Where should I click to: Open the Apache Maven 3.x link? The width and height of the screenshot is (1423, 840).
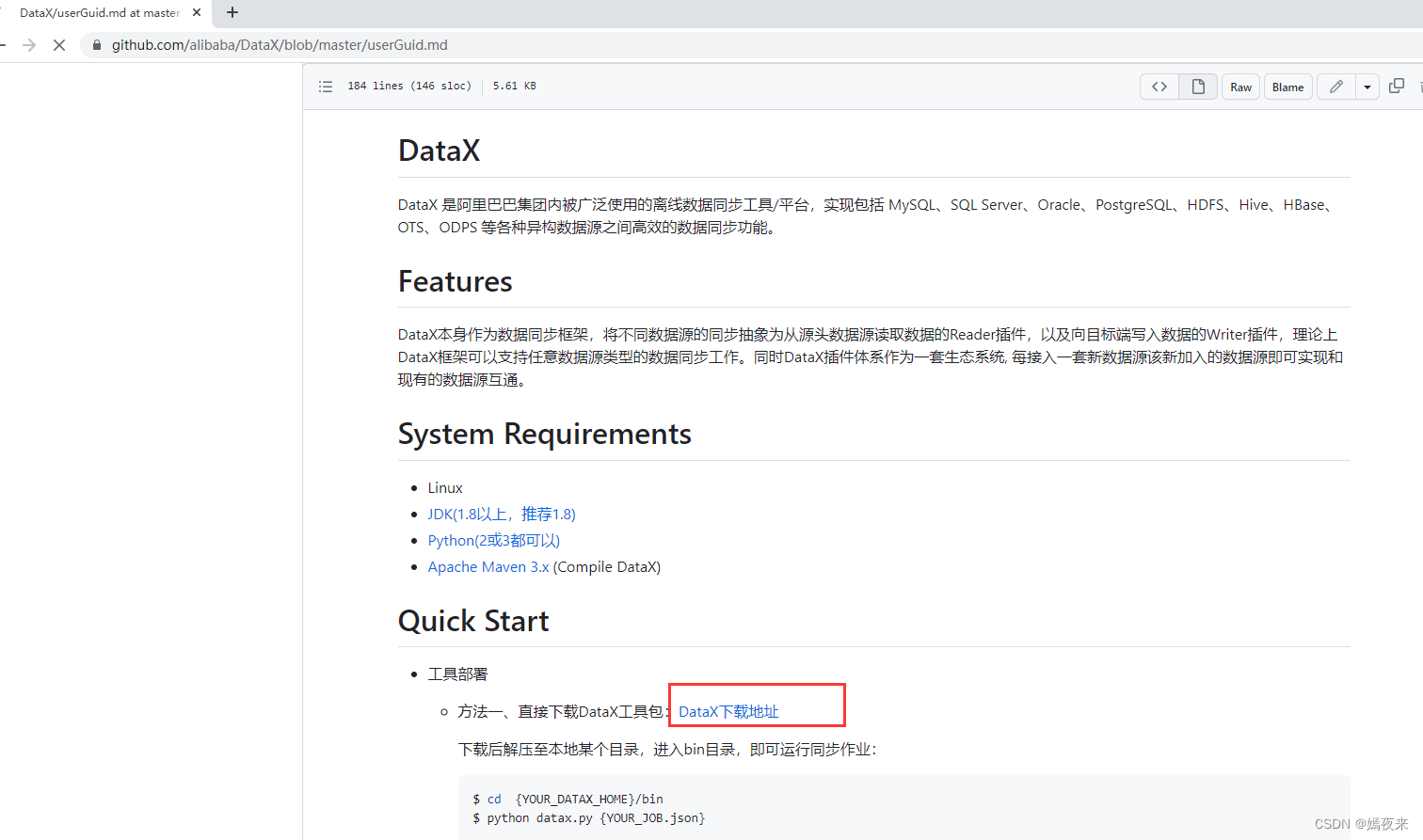click(488, 566)
